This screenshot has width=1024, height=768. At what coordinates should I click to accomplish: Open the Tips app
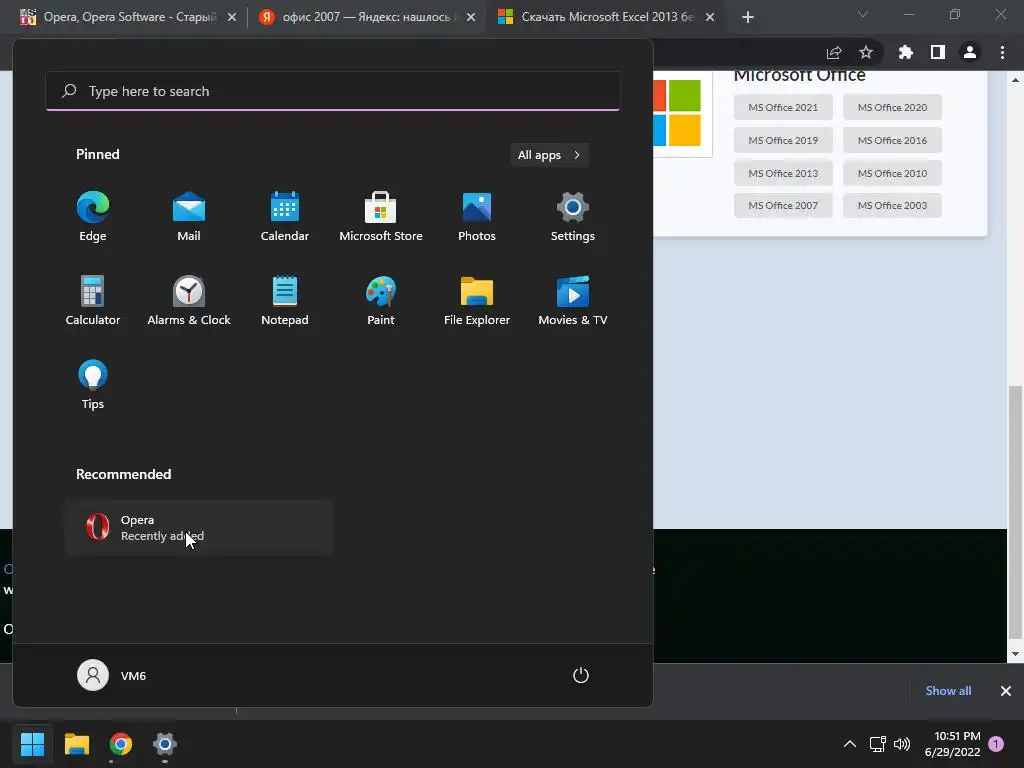pyautogui.click(x=93, y=385)
